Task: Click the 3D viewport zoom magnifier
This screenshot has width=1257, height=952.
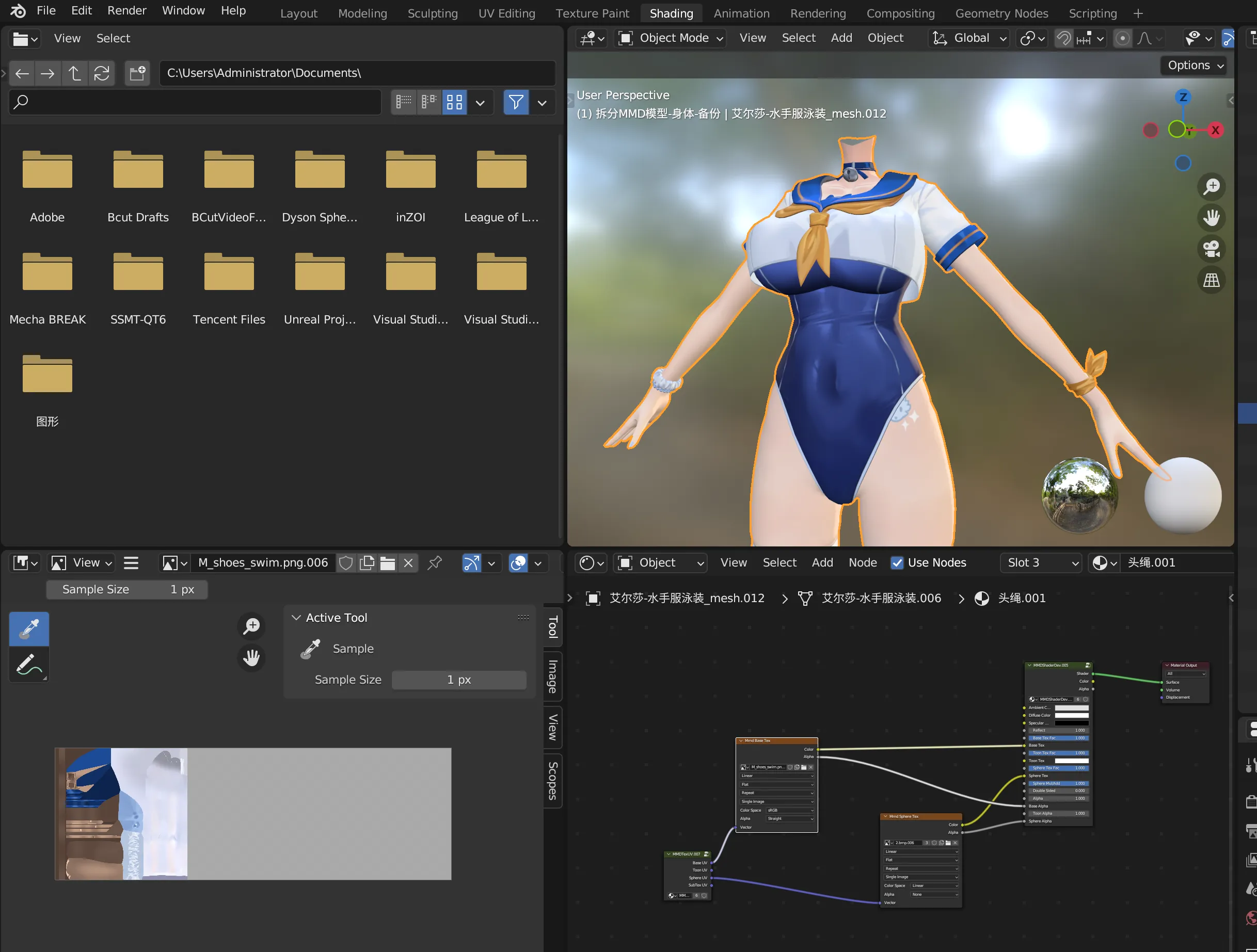Action: (x=1211, y=186)
